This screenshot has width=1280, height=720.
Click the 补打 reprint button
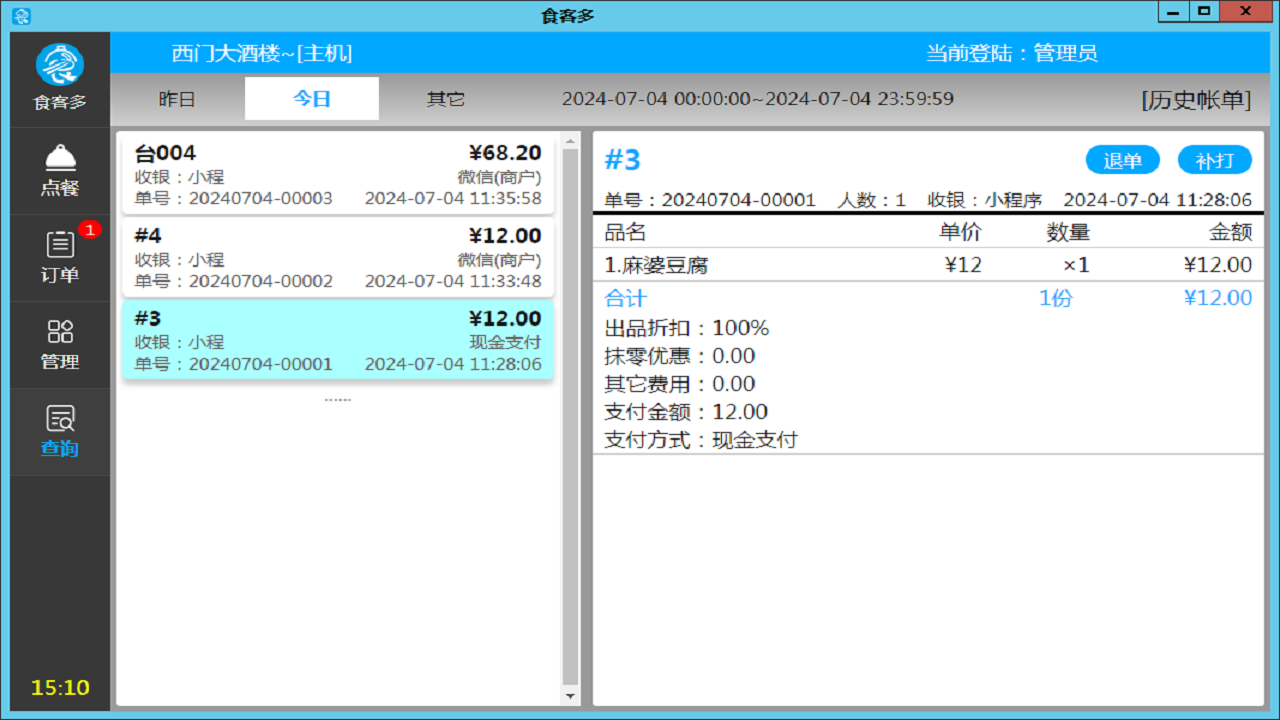click(x=1215, y=159)
